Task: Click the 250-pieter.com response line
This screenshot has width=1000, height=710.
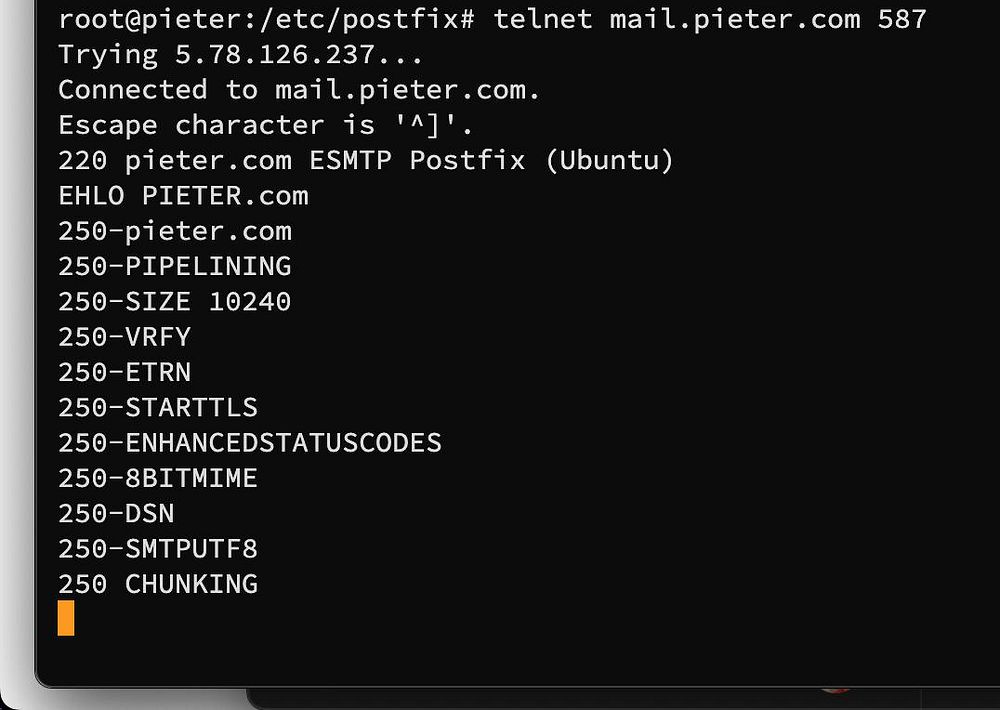Action: [x=175, y=231]
